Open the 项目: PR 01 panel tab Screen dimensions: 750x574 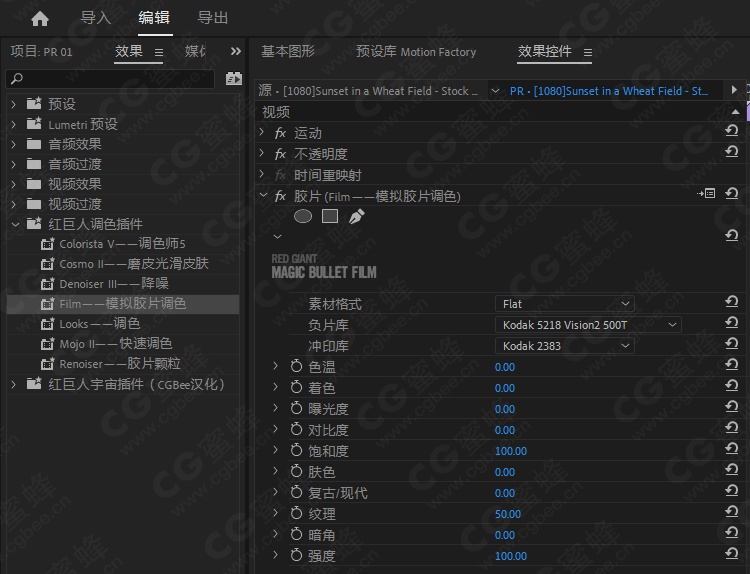click(41, 52)
